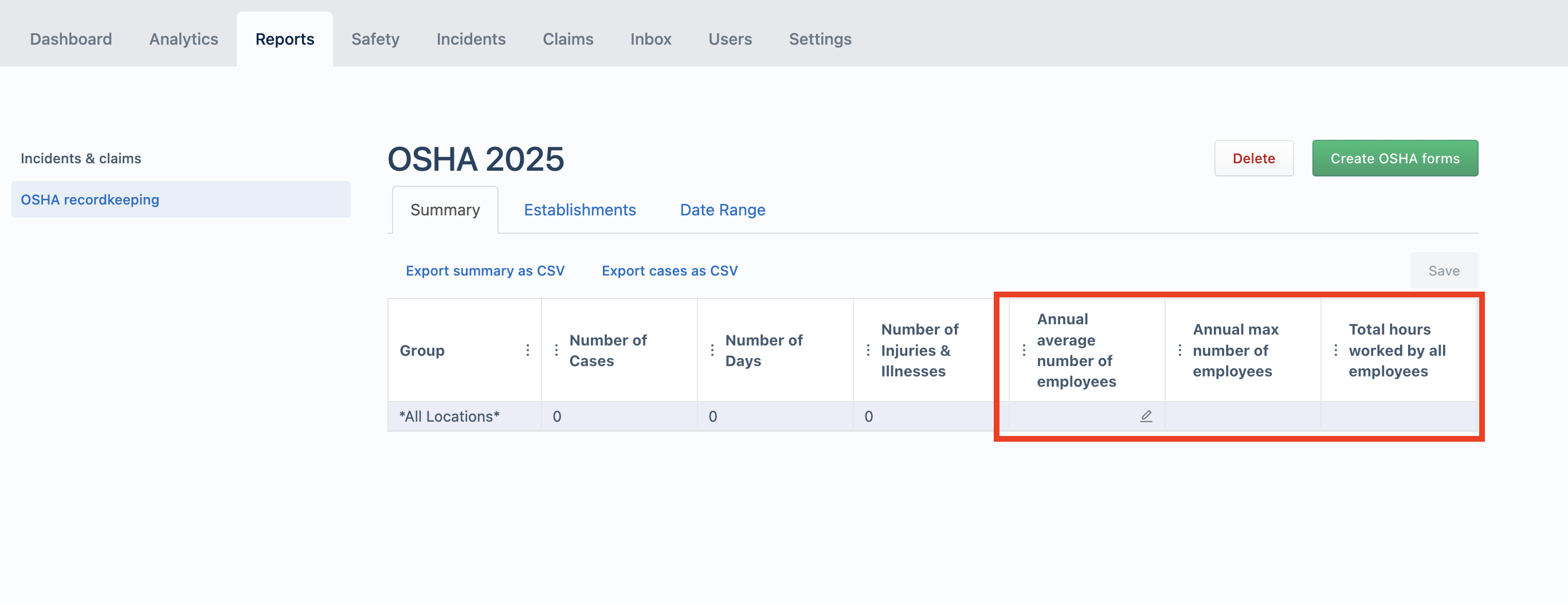The width and height of the screenshot is (1568, 605).
Task: Open column menu dots for Number of Cases
Action: point(556,350)
